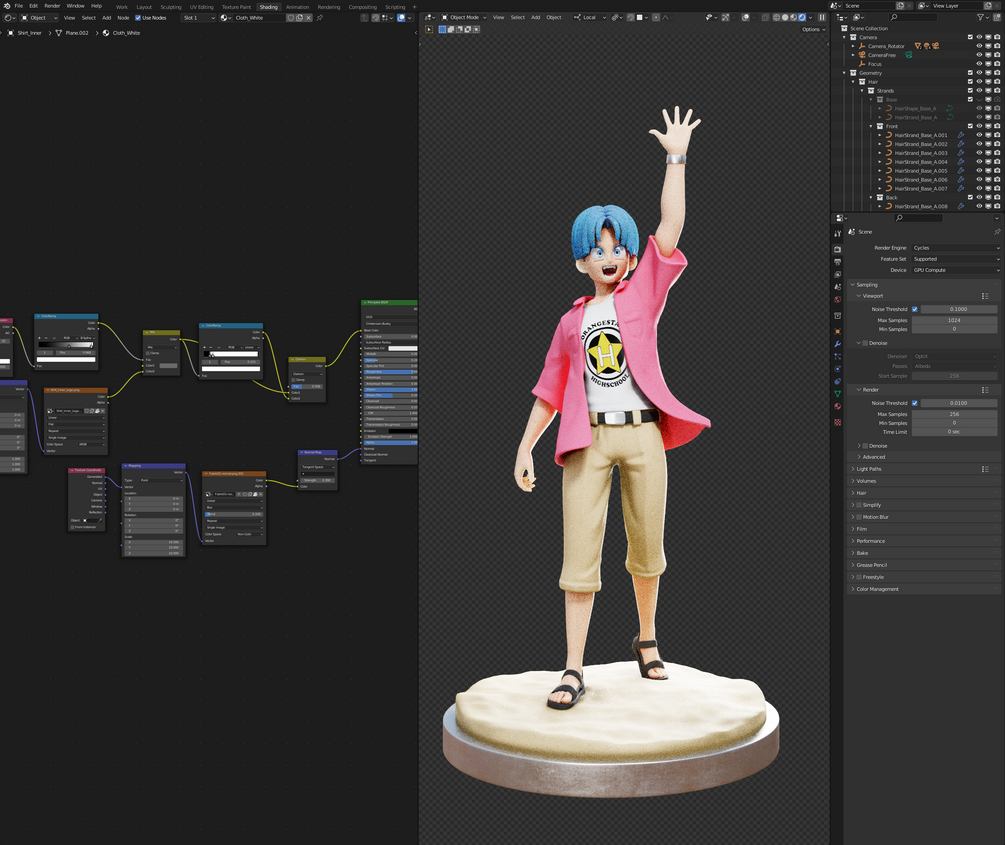Open the Physics properties tab icon
This screenshot has height=845, width=1005.
point(838,369)
